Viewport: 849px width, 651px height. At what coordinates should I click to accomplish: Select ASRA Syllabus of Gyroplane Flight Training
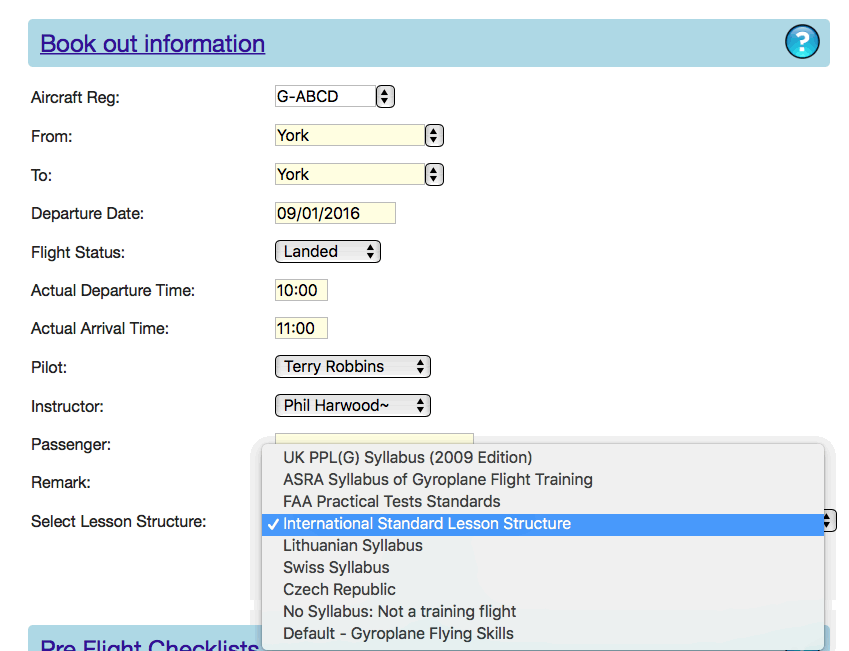tap(437, 479)
